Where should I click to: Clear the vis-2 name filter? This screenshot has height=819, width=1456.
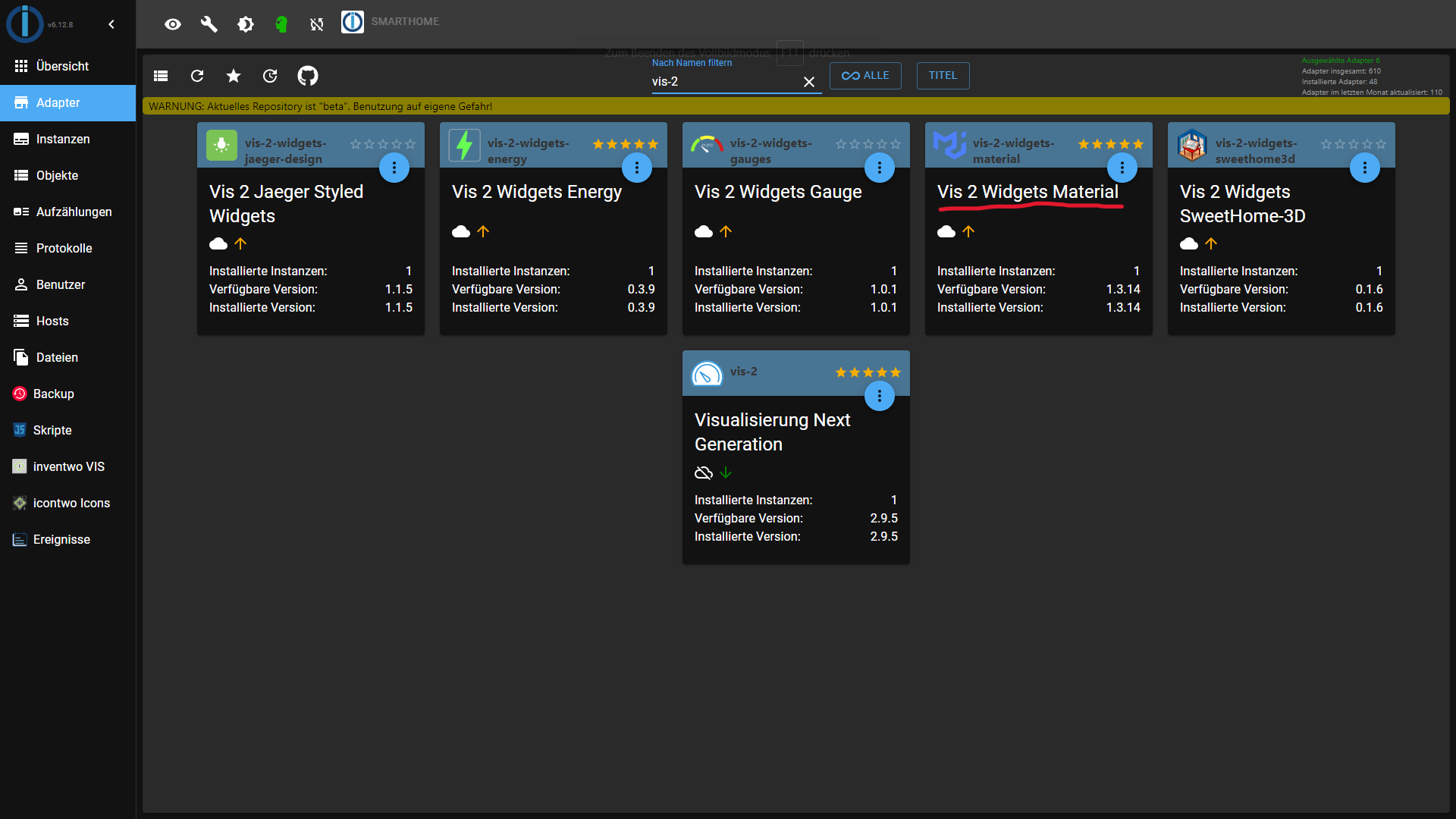809,82
